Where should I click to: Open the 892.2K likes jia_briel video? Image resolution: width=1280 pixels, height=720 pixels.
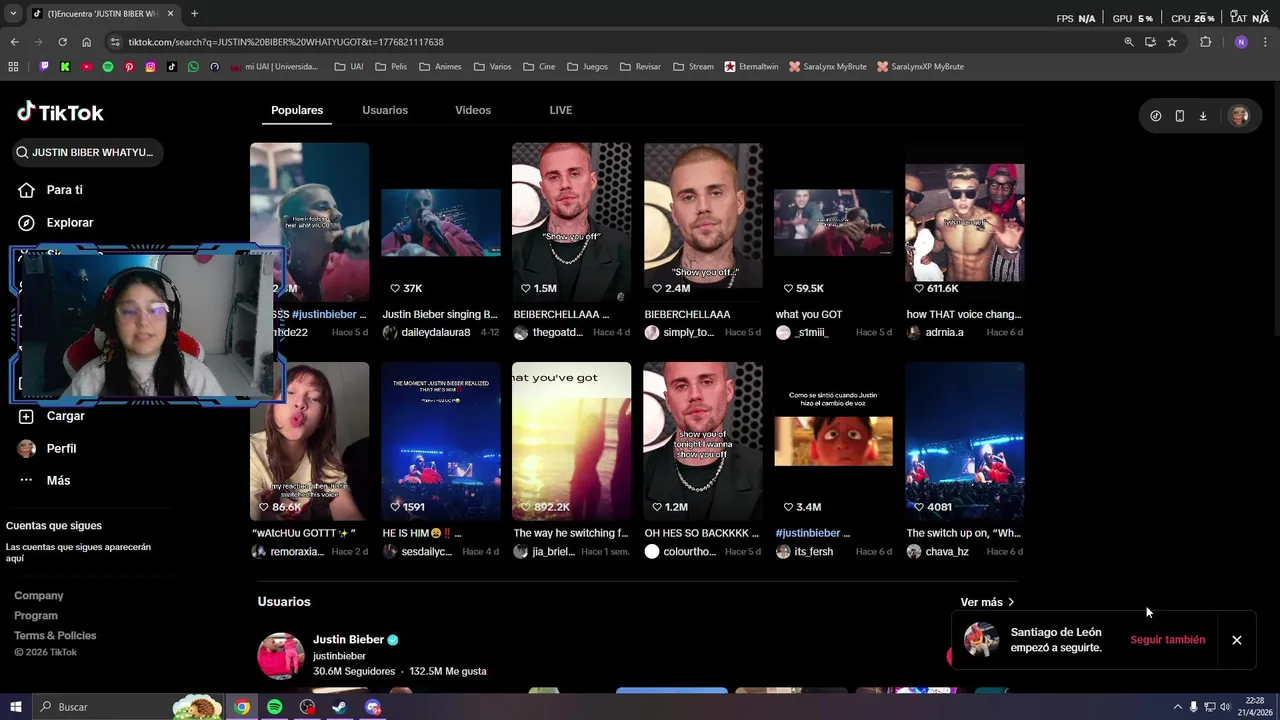571,441
